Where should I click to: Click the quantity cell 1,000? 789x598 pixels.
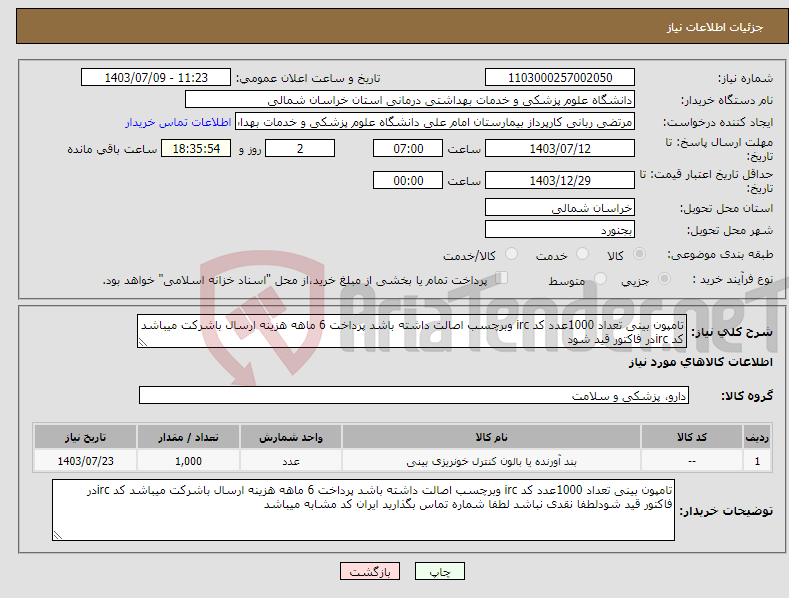(x=188, y=461)
